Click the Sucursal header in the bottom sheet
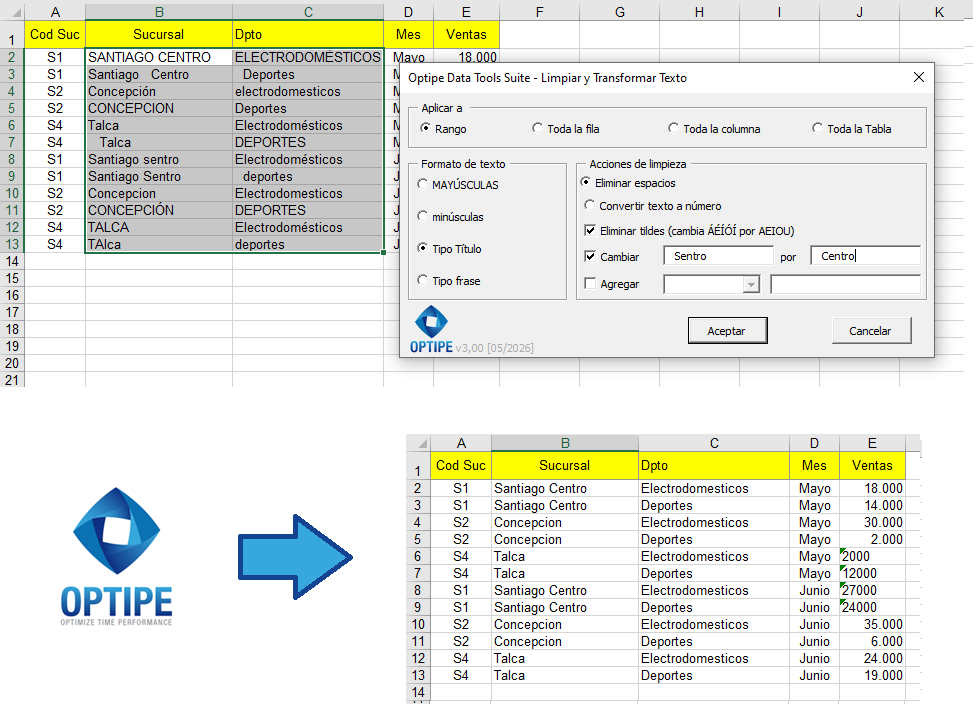This screenshot has width=980, height=712. [565, 465]
